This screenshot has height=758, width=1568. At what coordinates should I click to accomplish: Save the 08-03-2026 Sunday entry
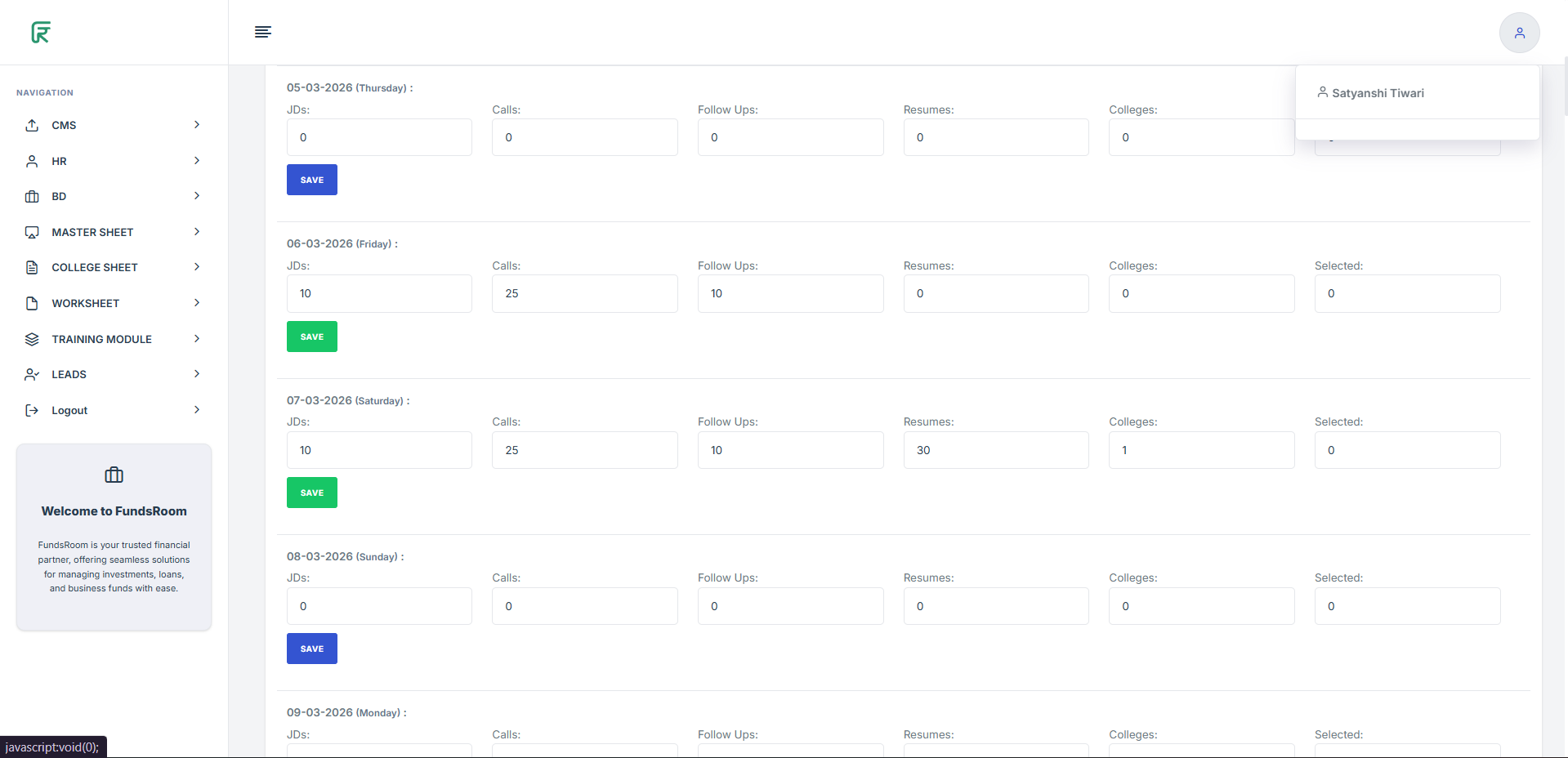(312, 649)
